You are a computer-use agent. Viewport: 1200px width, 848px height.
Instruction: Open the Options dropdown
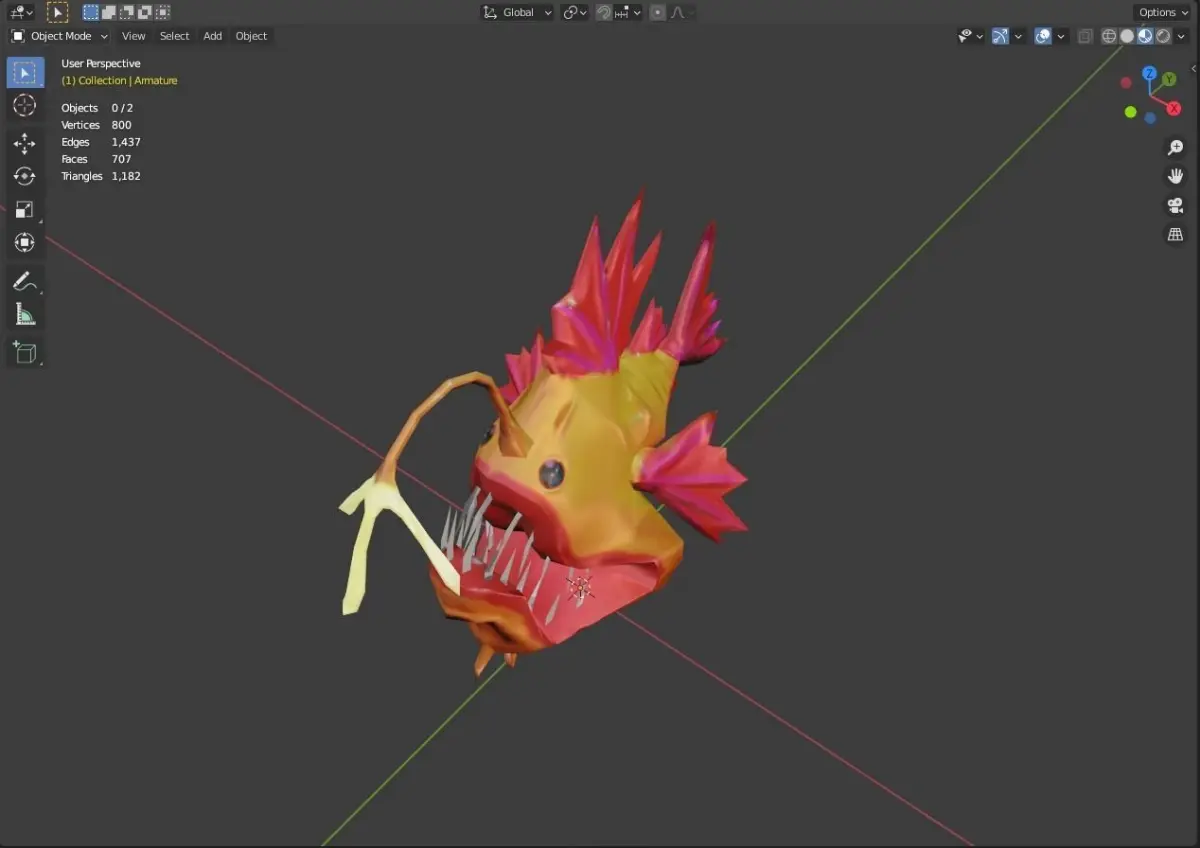1163,12
